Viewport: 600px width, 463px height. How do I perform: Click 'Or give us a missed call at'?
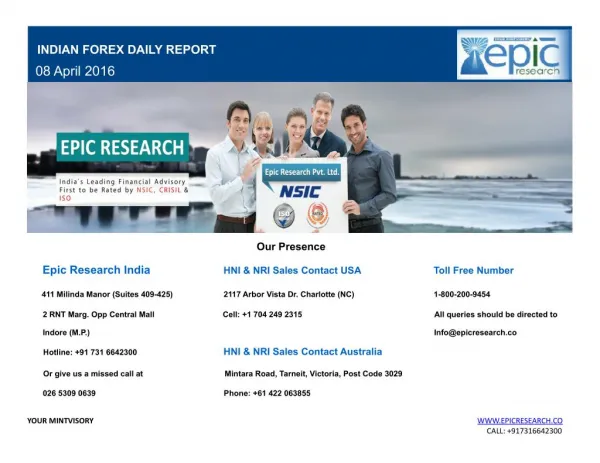tap(93, 374)
